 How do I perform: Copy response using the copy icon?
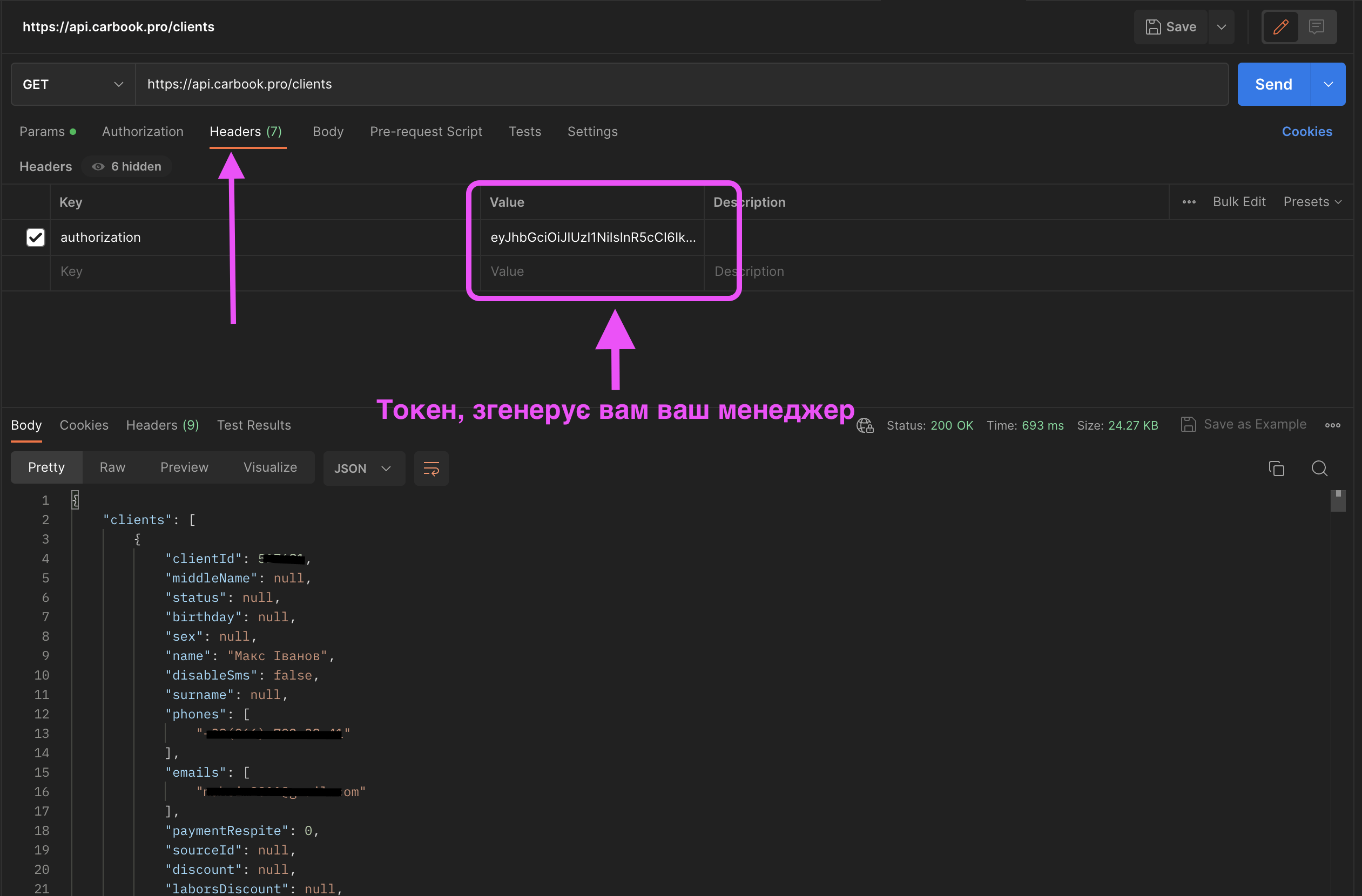coord(1276,469)
